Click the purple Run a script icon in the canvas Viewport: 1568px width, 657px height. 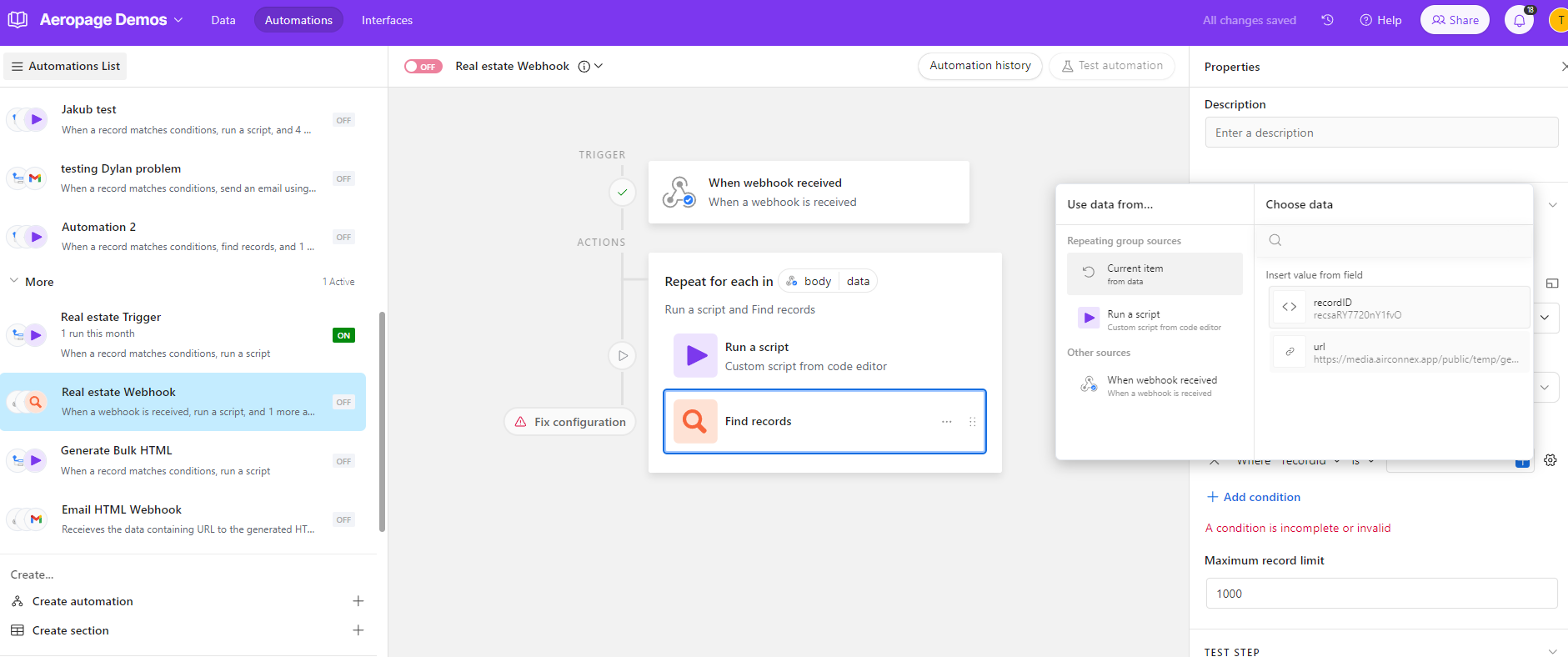tap(695, 356)
